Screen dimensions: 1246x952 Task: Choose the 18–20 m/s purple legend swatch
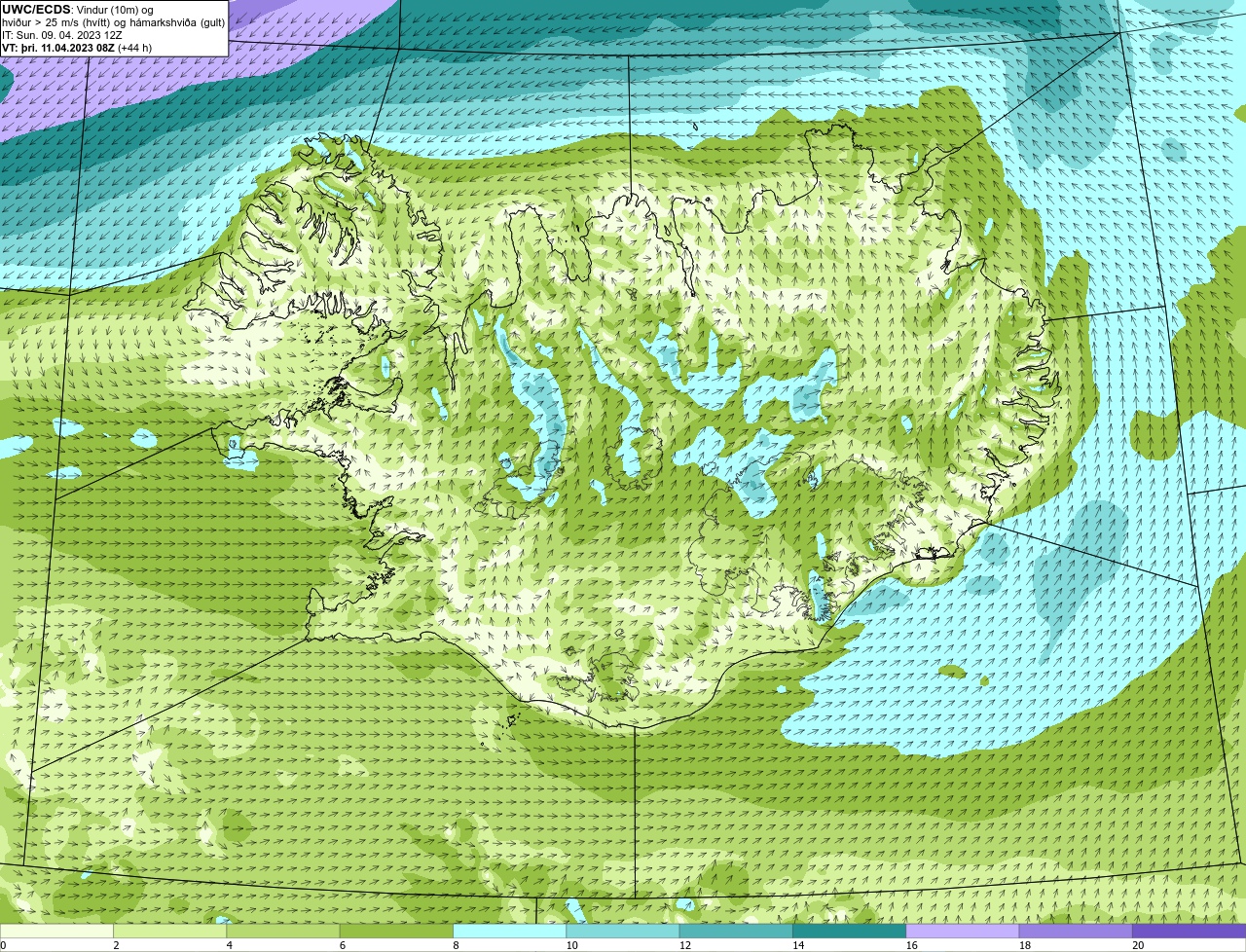(1076, 932)
